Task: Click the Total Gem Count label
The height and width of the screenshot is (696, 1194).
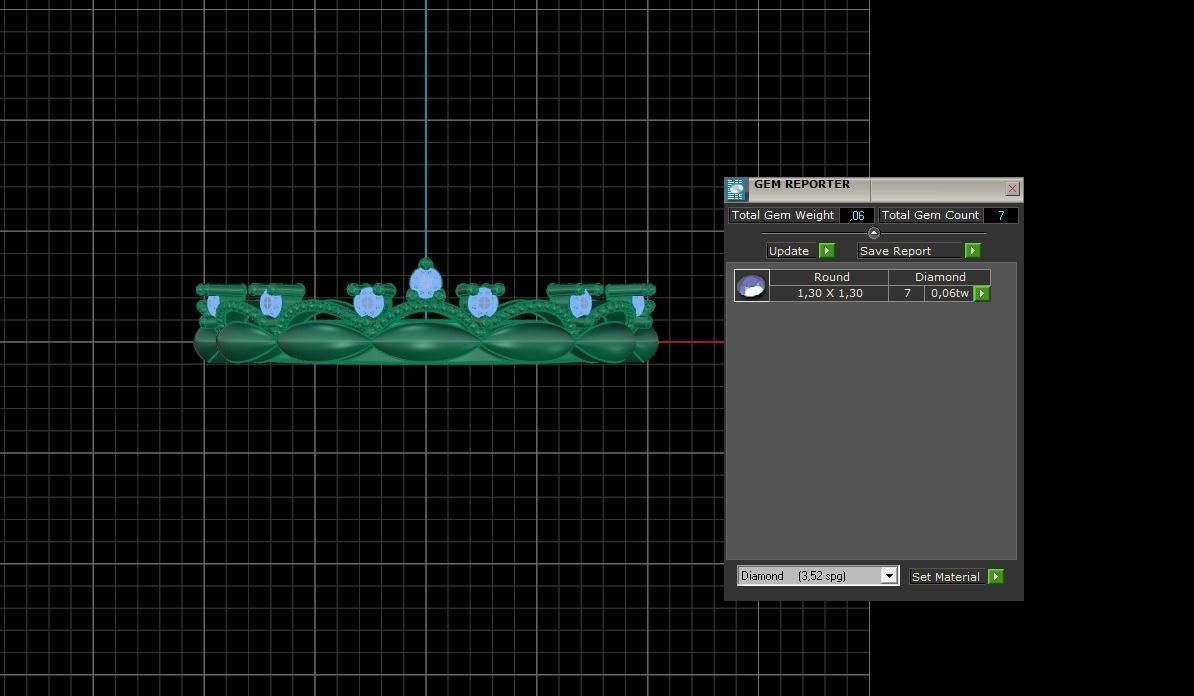Action: pos(930,216)
